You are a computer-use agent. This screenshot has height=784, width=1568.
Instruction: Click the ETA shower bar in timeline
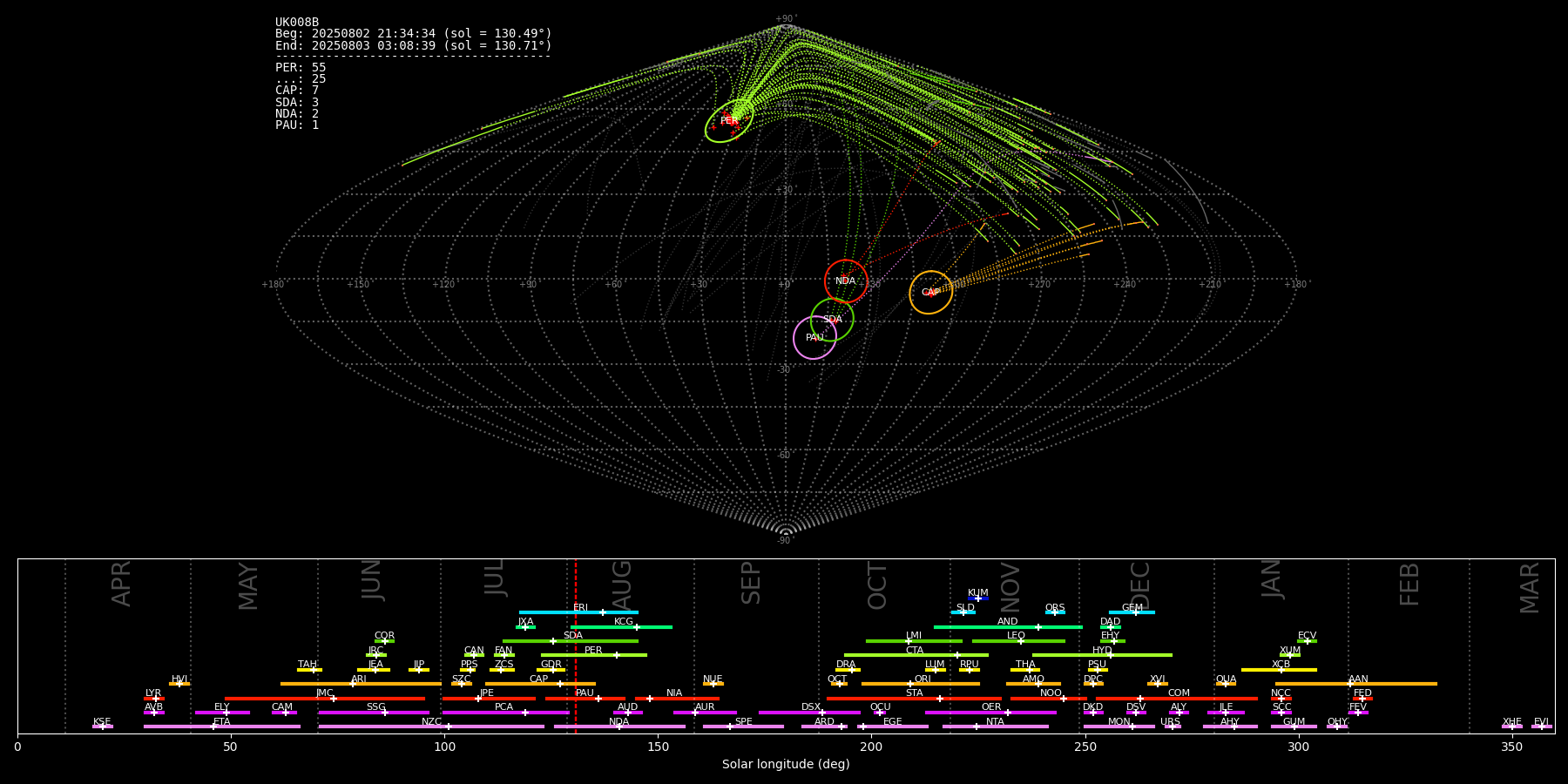pyautogui.click(x=222, y=727)
